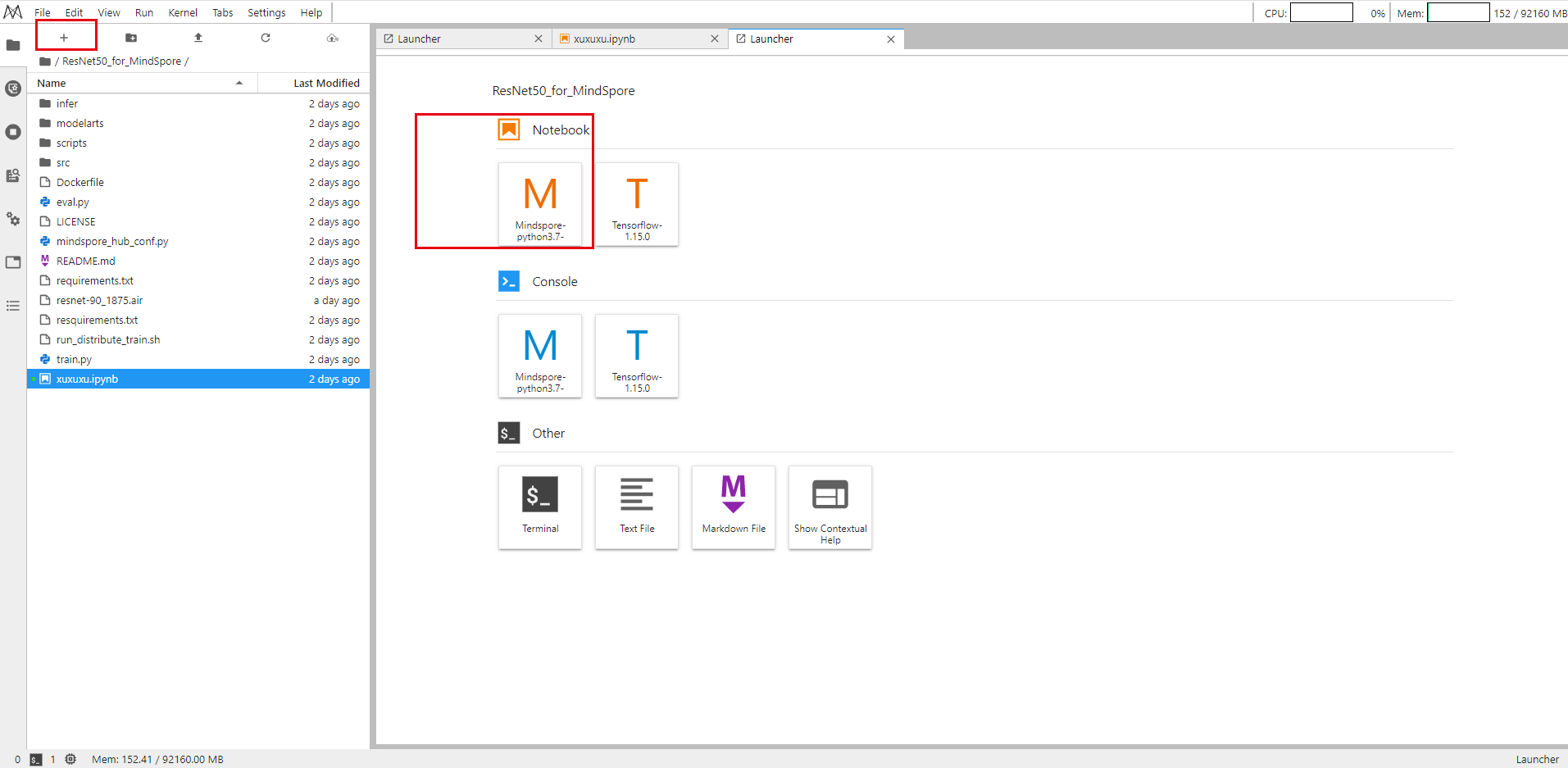Sort files by Last Modified column
Viewport: 1568px width, 768px height.
click(314, 83)
